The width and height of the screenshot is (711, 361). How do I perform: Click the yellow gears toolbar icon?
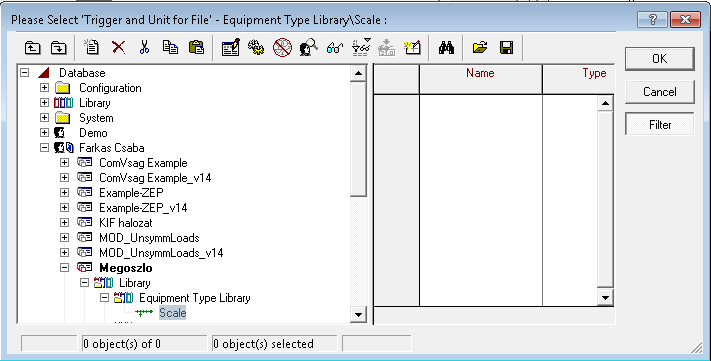tap(256, 47)
